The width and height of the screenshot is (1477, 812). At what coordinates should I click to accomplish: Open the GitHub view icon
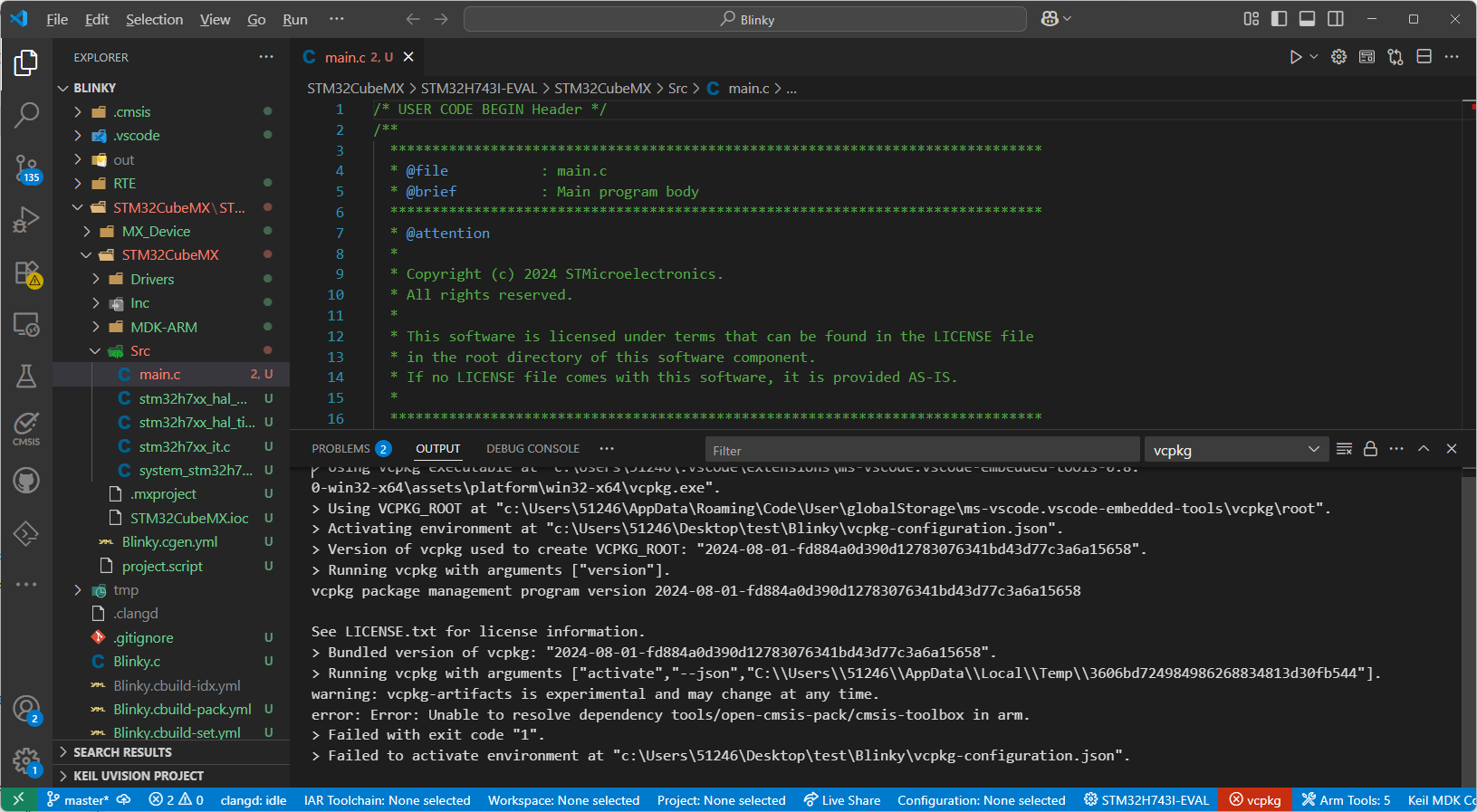[26, 481]
